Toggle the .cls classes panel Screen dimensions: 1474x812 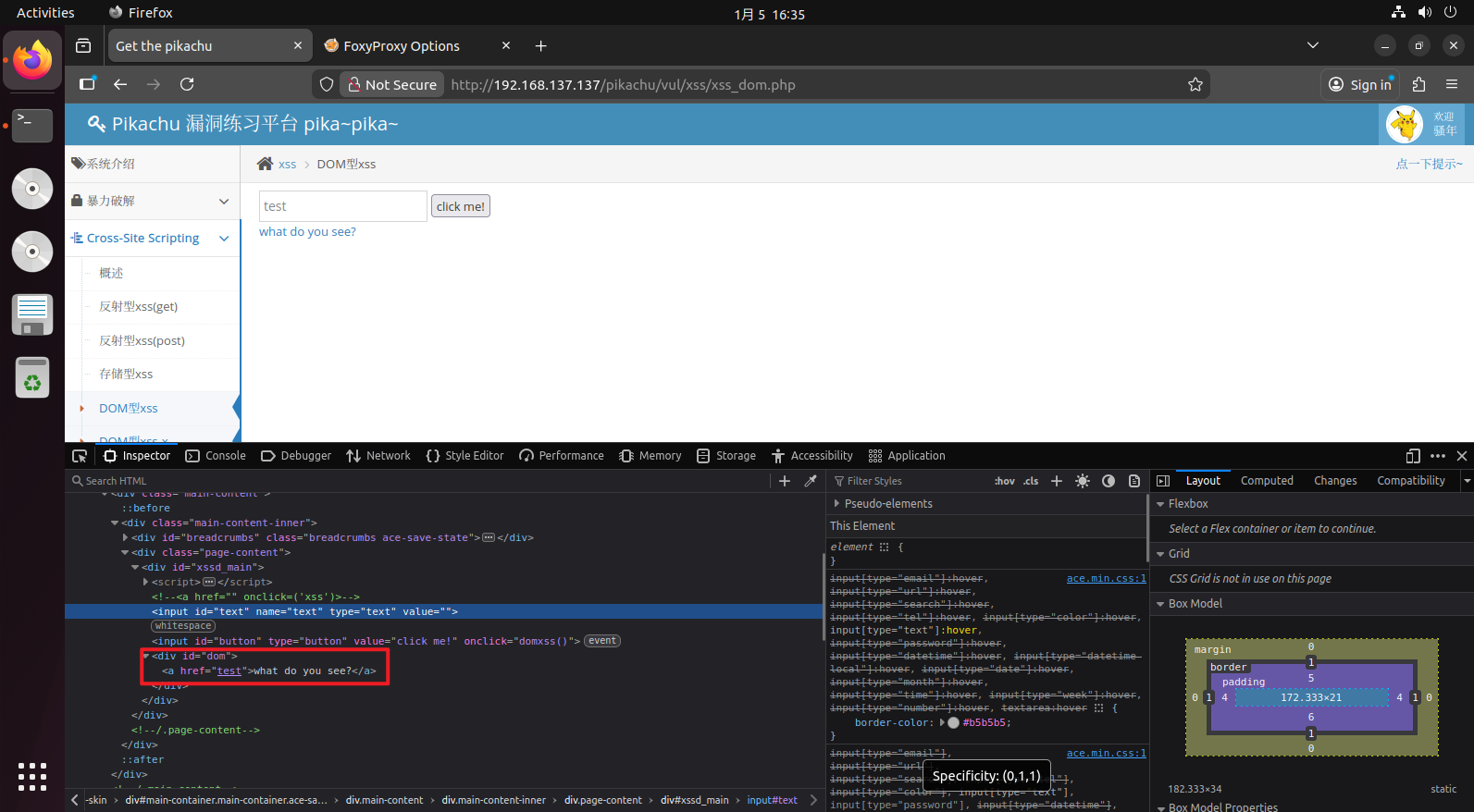coord(1031,481)
